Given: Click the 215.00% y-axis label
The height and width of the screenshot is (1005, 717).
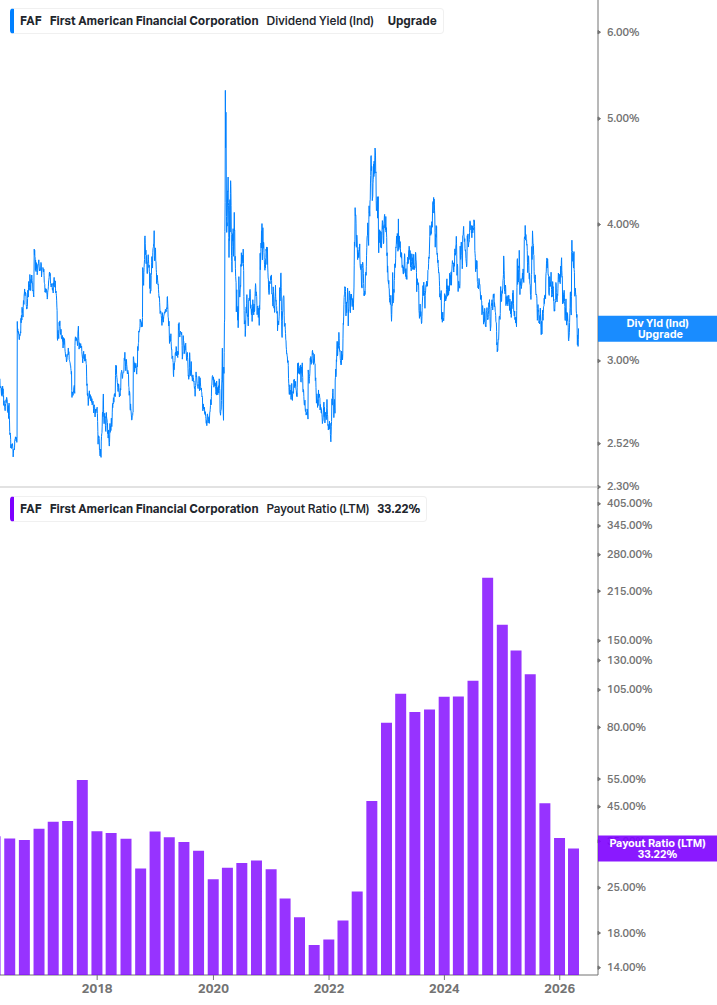Looking at the screenshot, I should point(629,592).
